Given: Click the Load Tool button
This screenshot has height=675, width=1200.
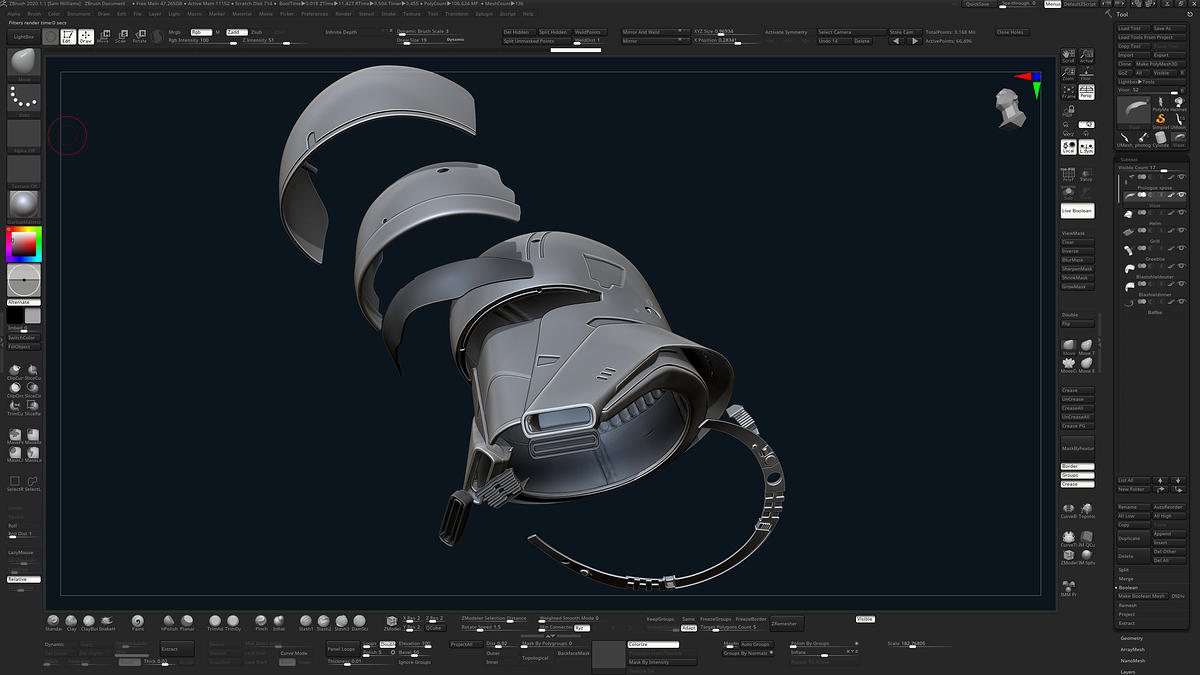Looking at the screenshot, I should tap(1132, 28).
